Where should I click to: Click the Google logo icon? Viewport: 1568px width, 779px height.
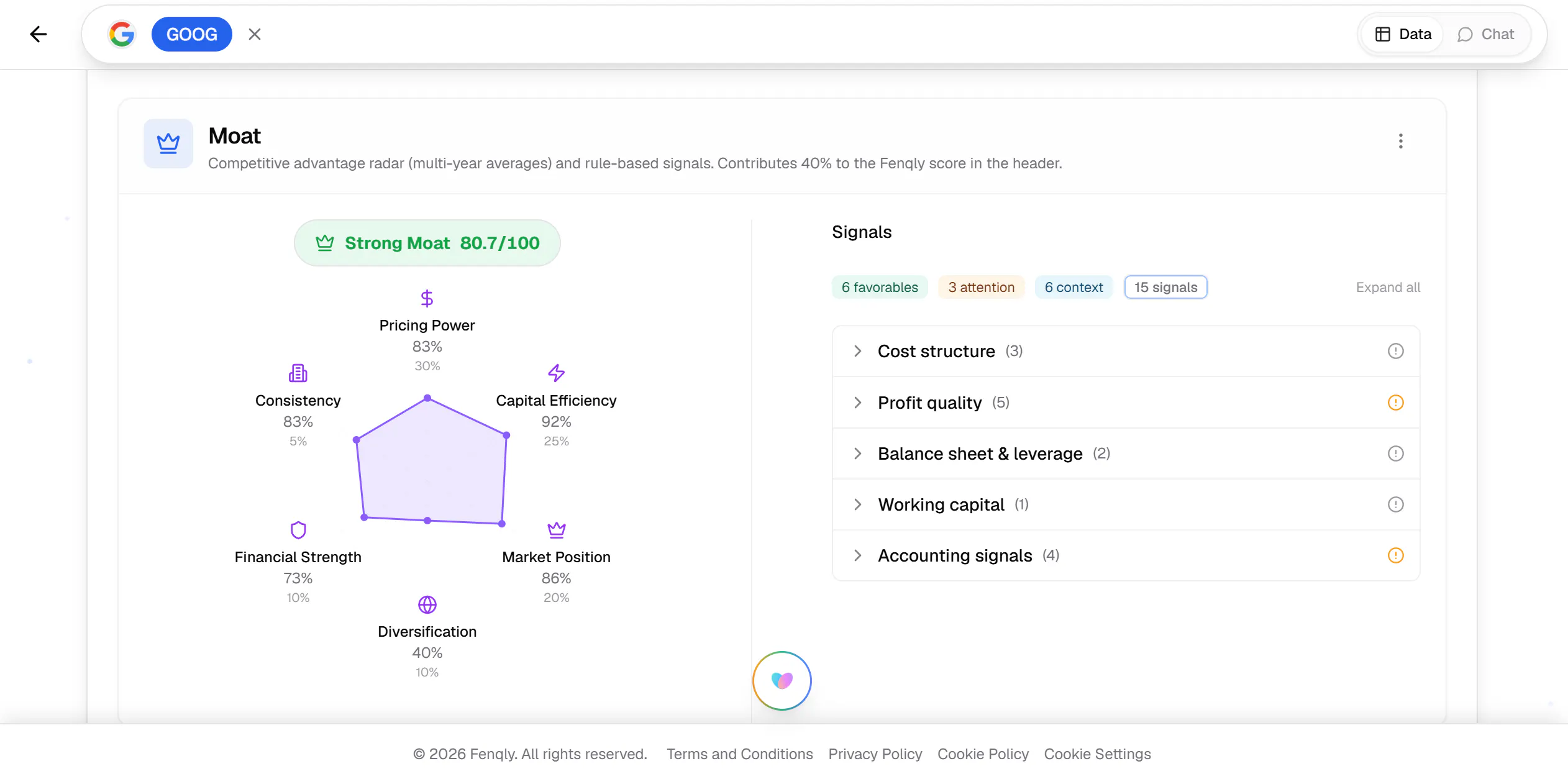[122, 34]
